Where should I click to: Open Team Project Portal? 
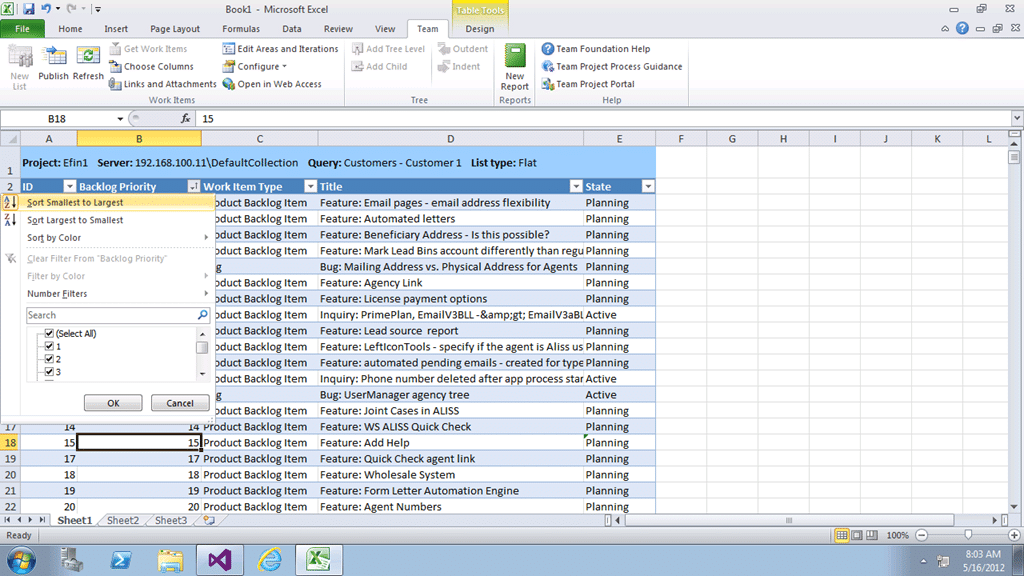pyautogui.click(x=588, y=84)
